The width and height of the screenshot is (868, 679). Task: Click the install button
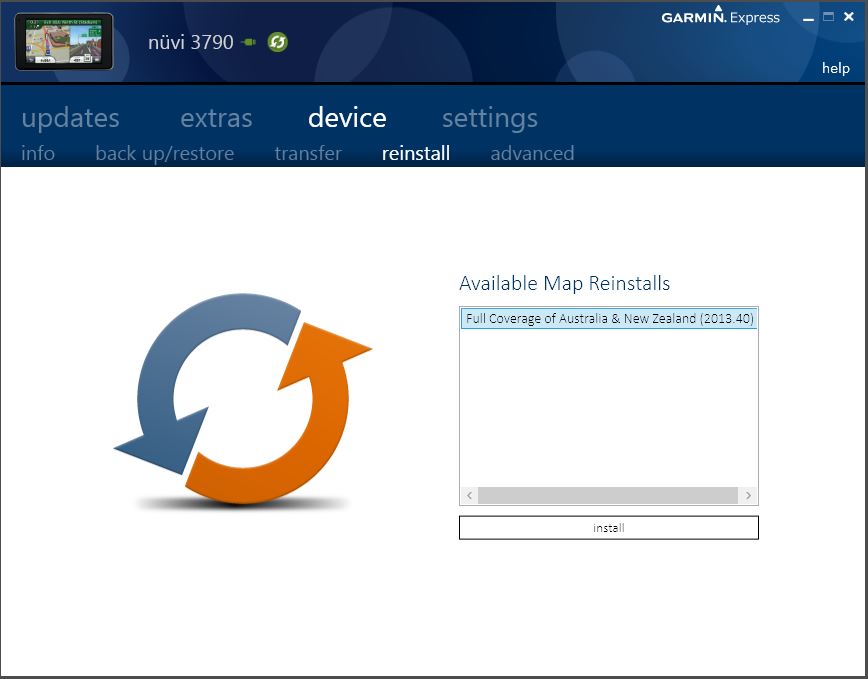tap(609, 528)
